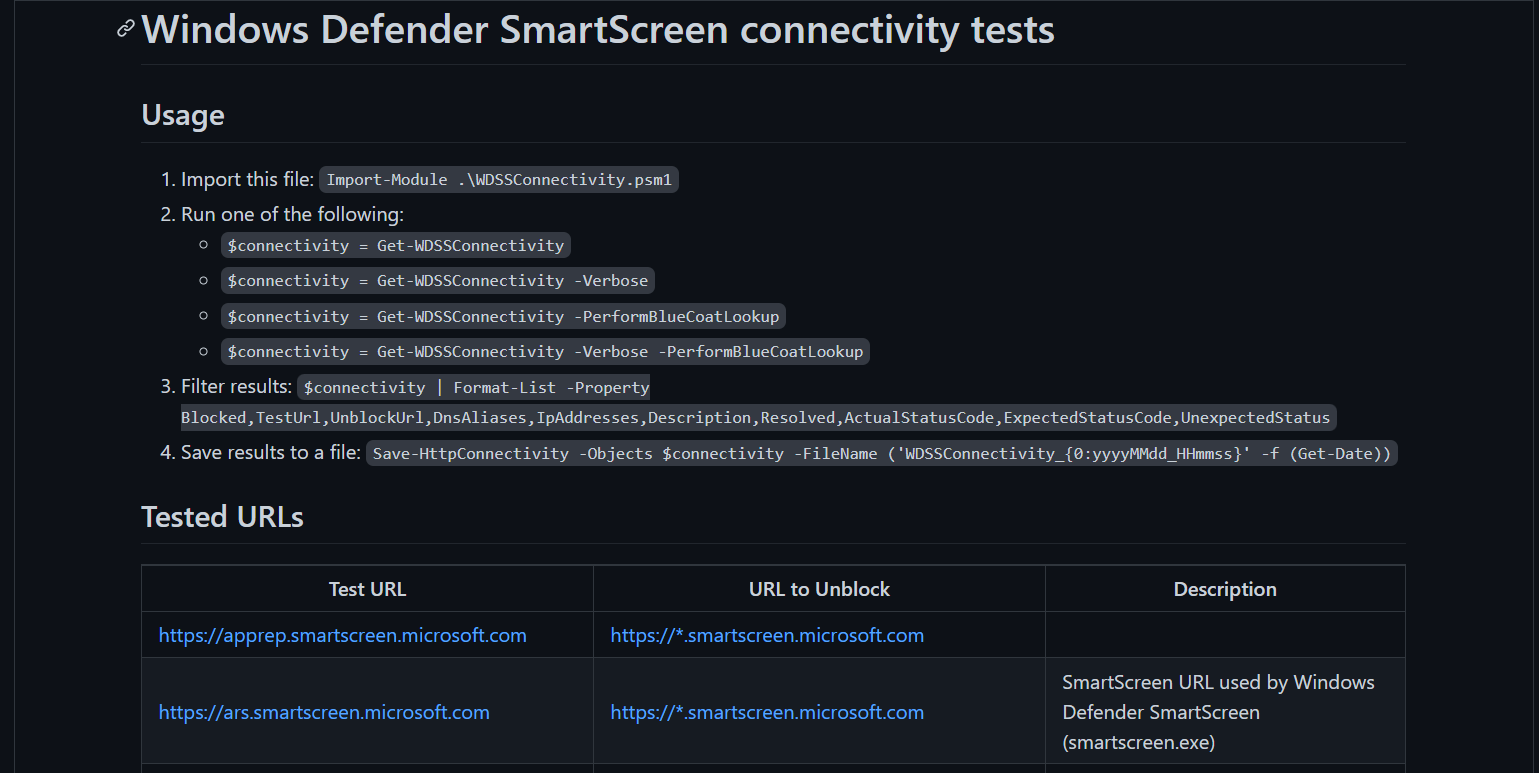Screen dimensions: 1539x773
Task: Click the "Usage" section heading
Action: tap(183, 115)
